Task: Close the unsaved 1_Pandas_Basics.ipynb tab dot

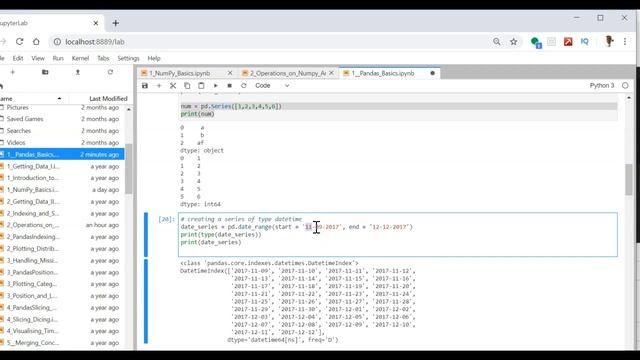Action: (x=432, y=73)
